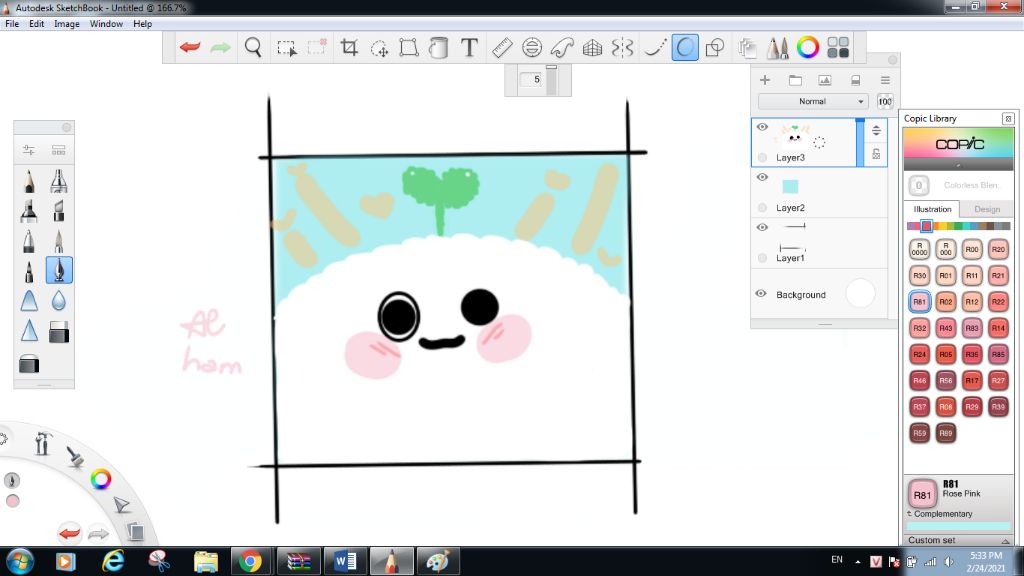Click the layer opacity value 100
This screenshot has height=576, width=1024.
coord(885,101)
